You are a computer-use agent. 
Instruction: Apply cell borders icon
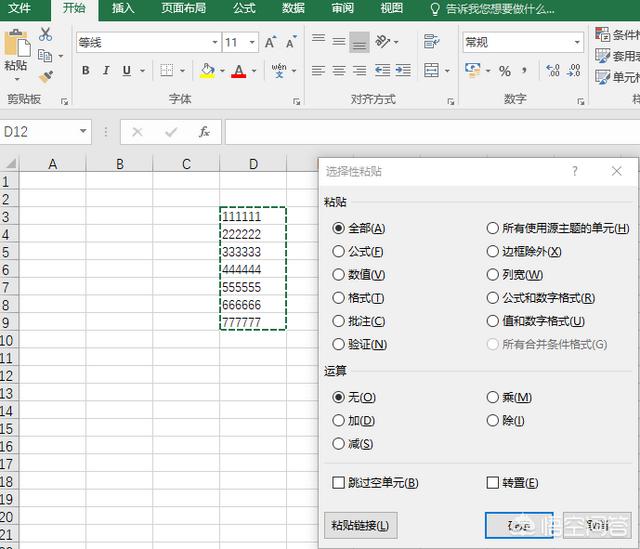tap(167, 71)
